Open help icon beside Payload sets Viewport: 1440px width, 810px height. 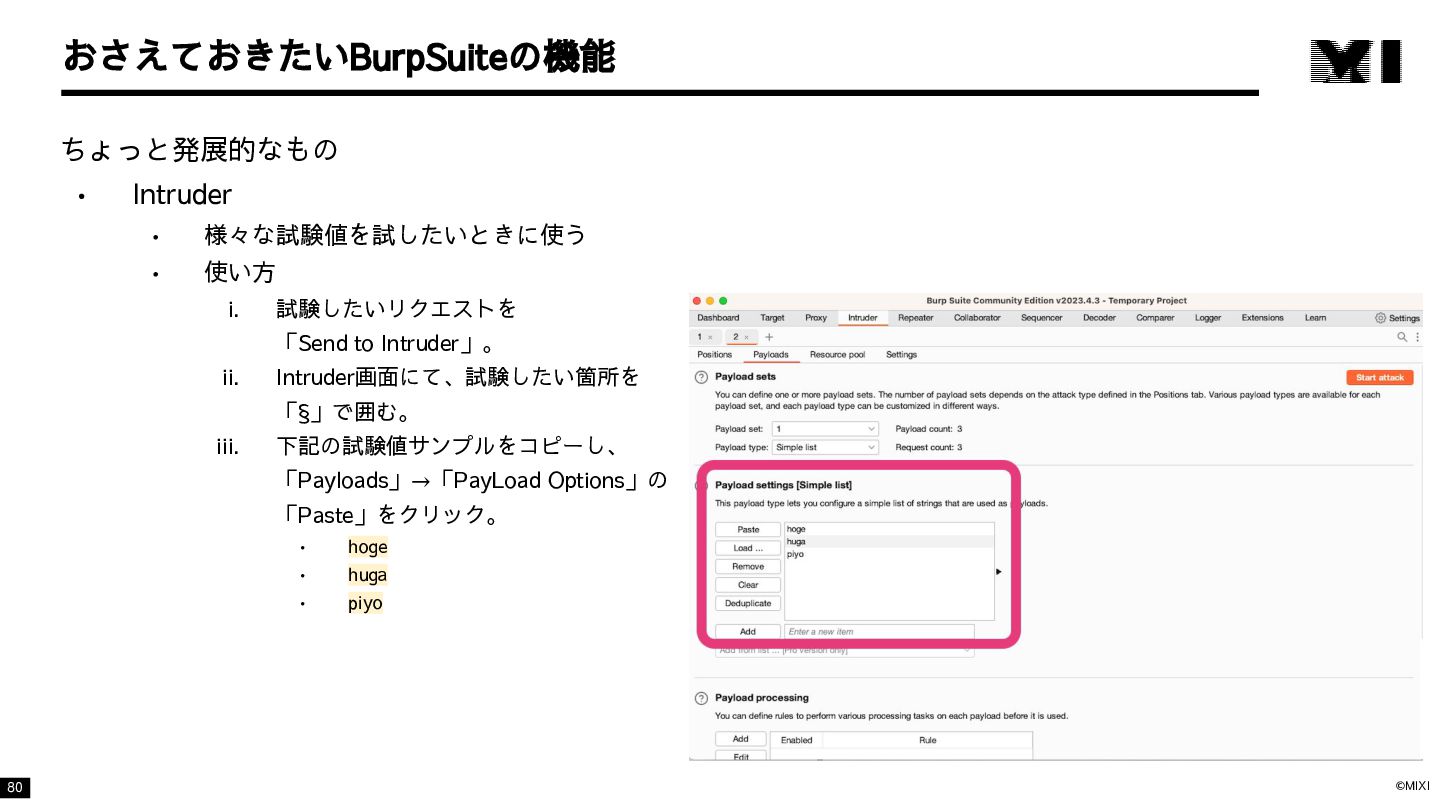click(x=701, y=378)
